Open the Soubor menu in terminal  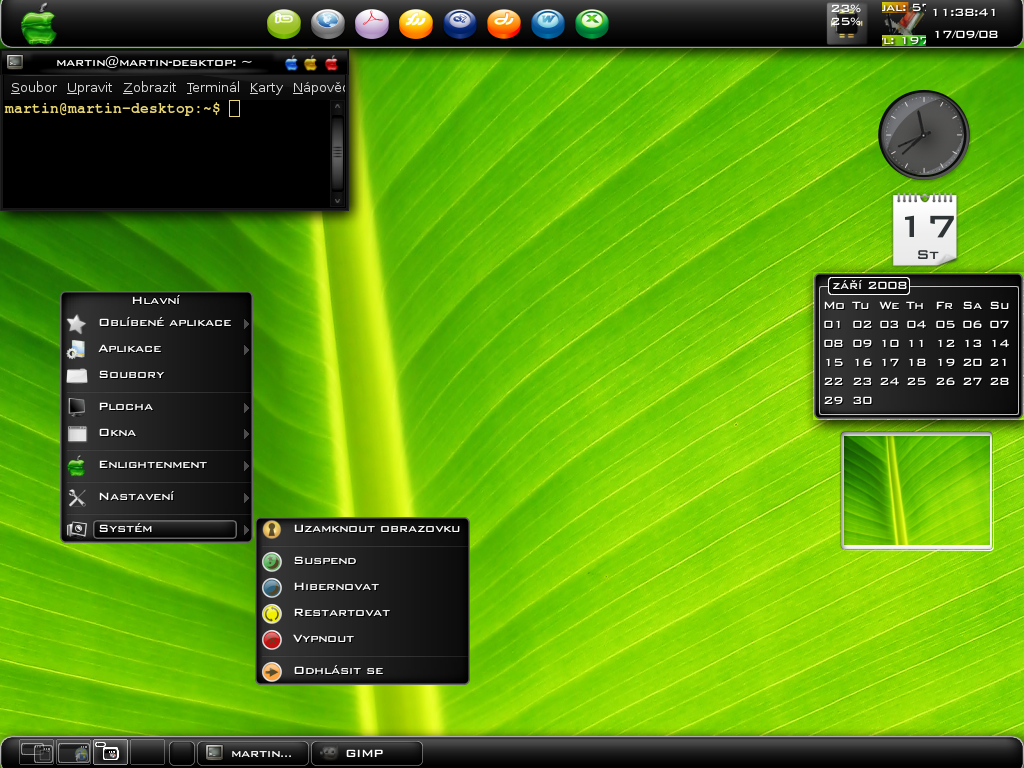point(34,88)
